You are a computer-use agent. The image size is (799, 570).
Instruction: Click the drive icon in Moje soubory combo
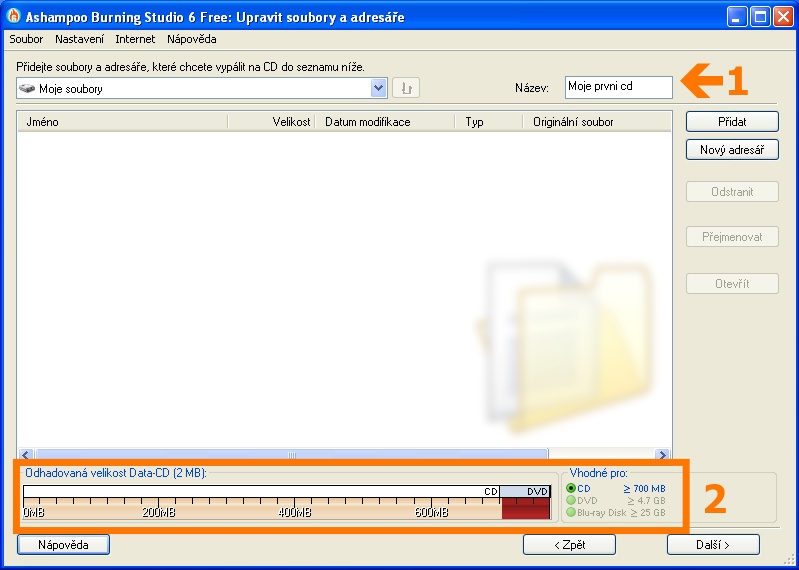coord(27,88)
